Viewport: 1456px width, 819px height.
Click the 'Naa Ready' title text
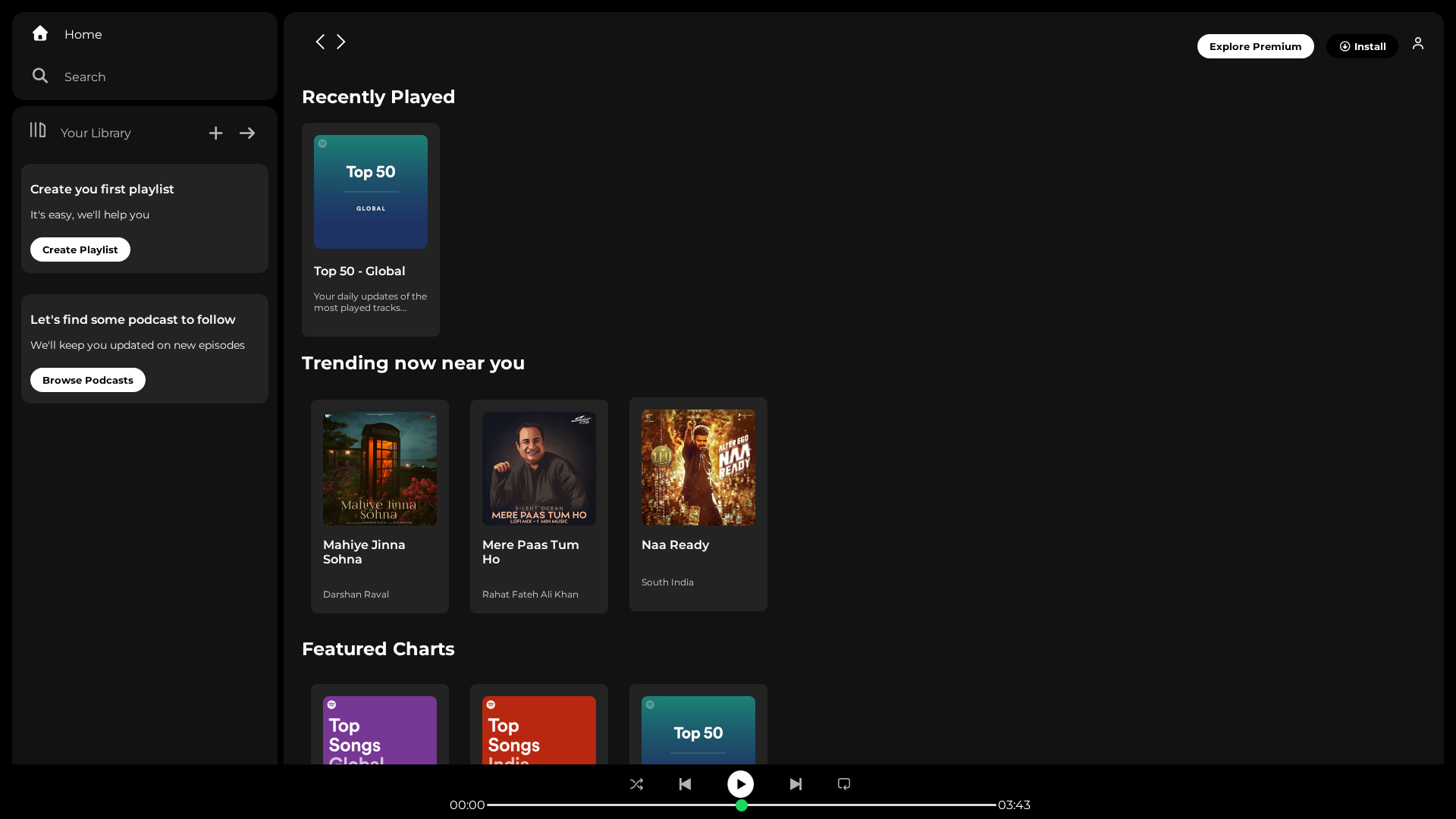point(676,545)
